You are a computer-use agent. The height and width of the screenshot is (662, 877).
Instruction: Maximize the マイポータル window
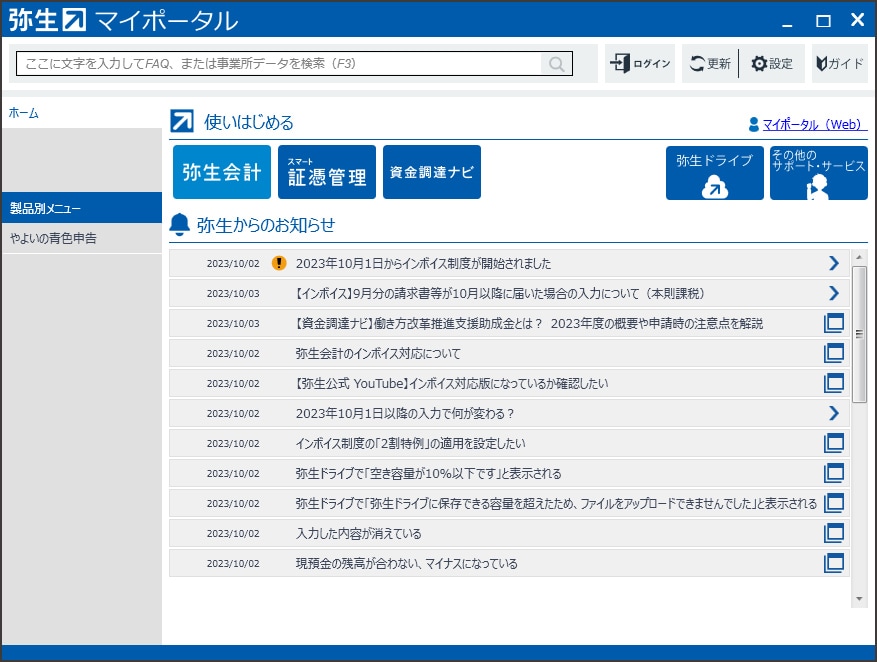point(823,21)
